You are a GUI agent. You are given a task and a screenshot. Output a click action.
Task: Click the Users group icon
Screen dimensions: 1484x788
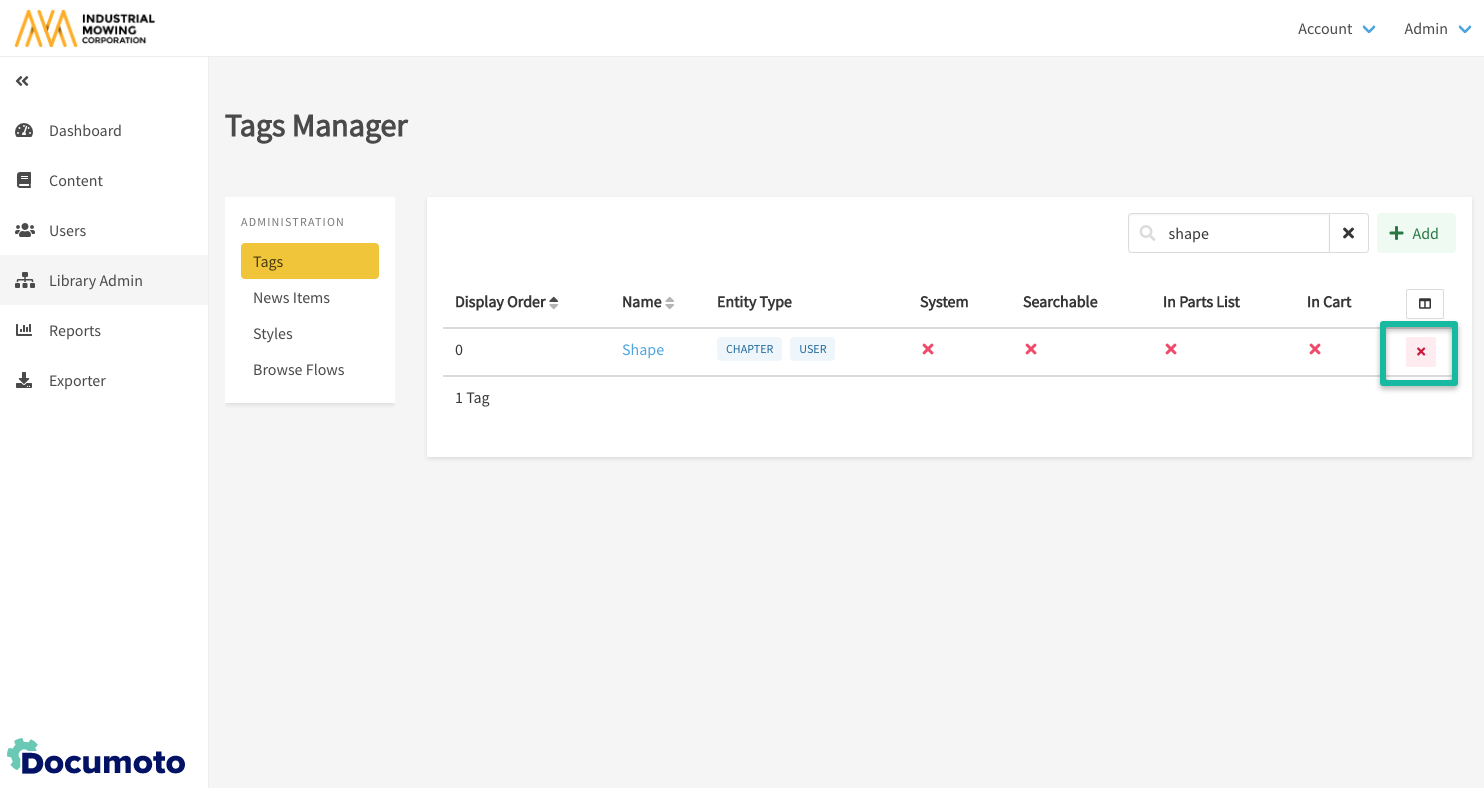click(x=25, y=231)
